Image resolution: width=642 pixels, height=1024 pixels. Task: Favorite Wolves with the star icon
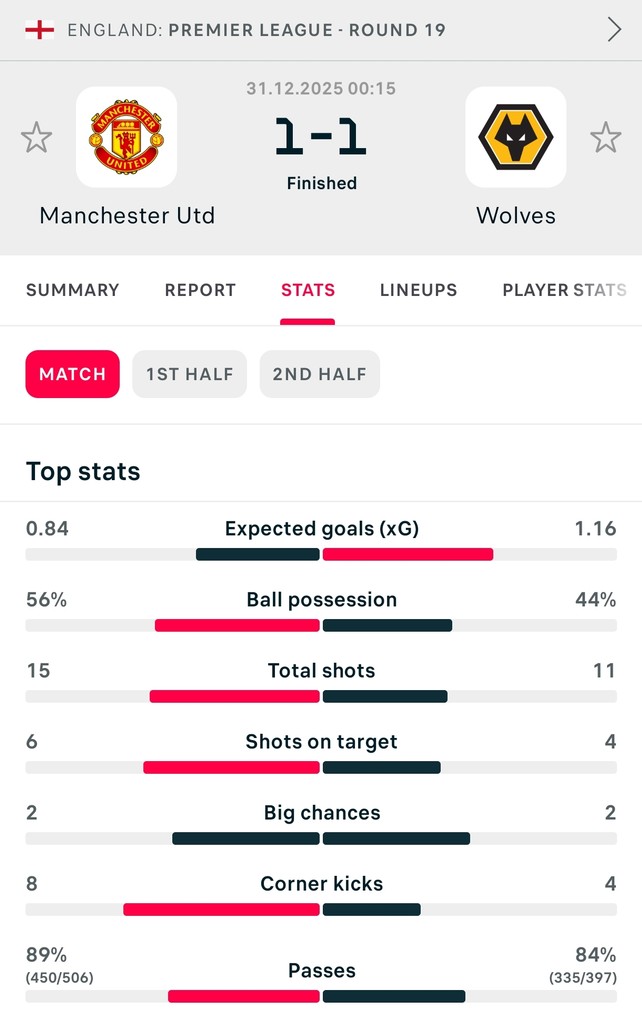605,137
